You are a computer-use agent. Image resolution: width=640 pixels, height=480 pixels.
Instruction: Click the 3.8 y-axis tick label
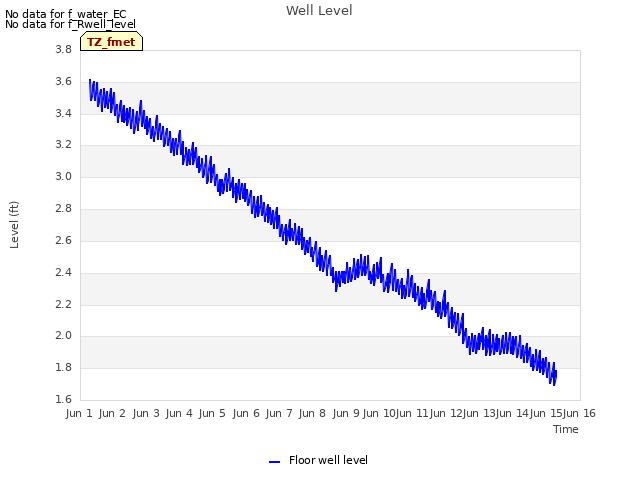click(x=63, y=49)
